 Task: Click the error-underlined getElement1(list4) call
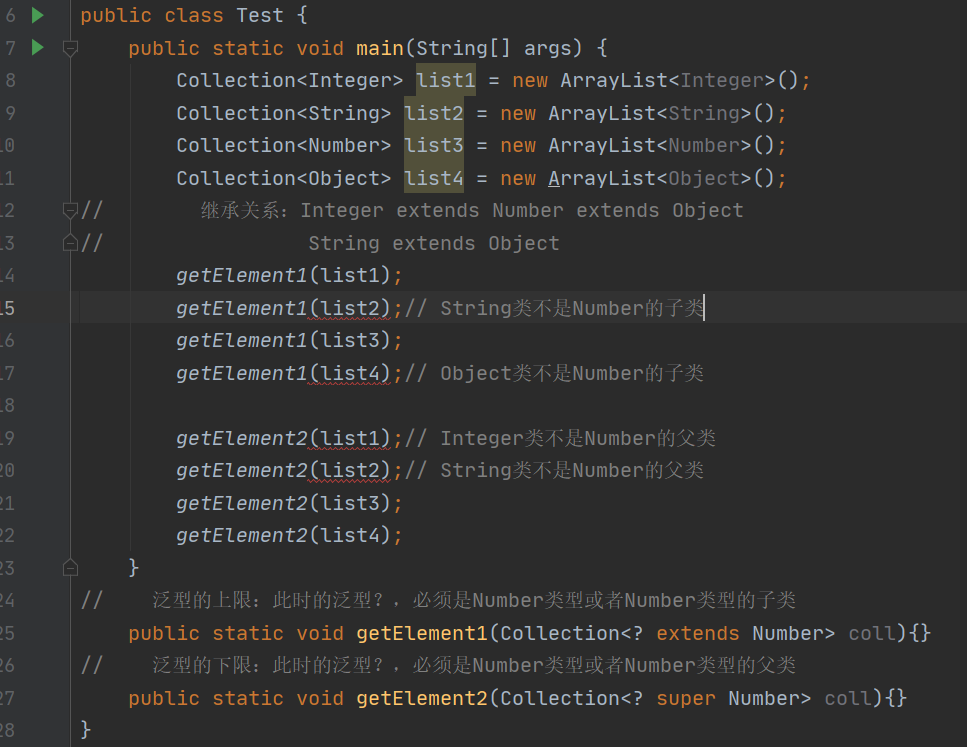click(x=284, y=373)
